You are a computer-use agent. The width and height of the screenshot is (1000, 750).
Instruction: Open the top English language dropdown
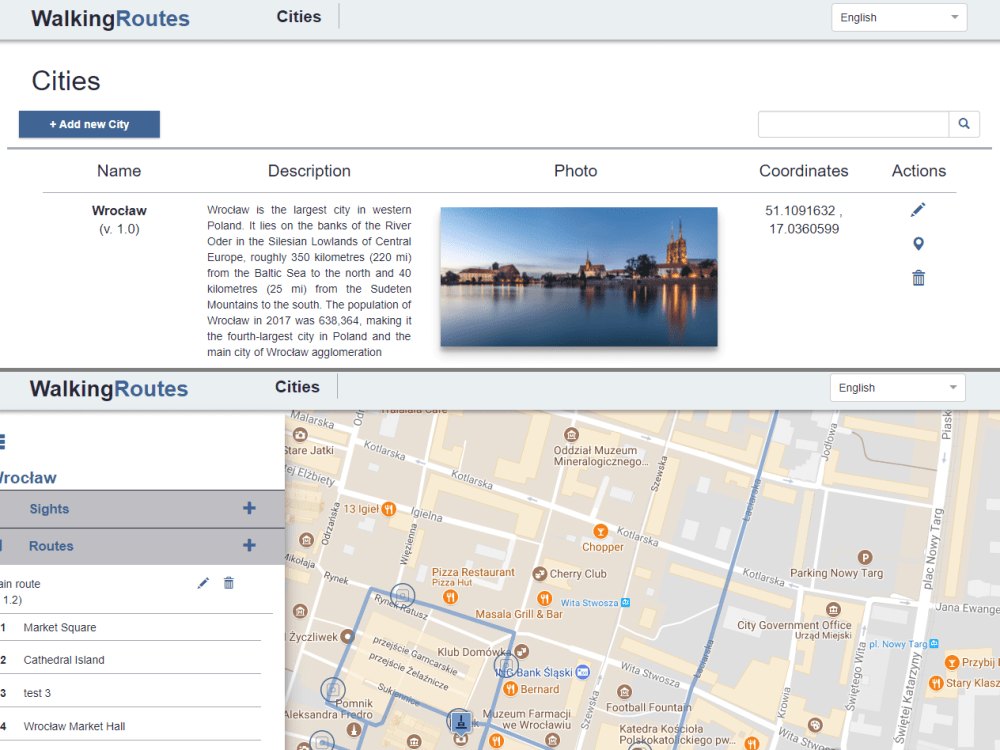point(899,17)
